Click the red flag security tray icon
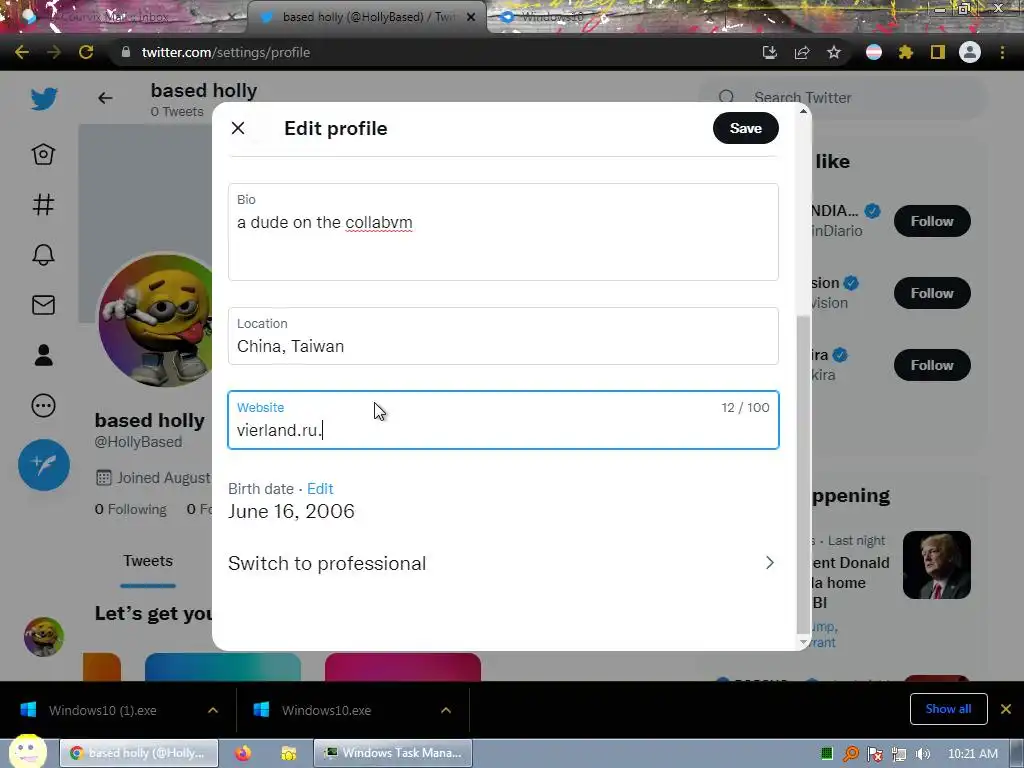1024x768 pixels. [874, 754]
